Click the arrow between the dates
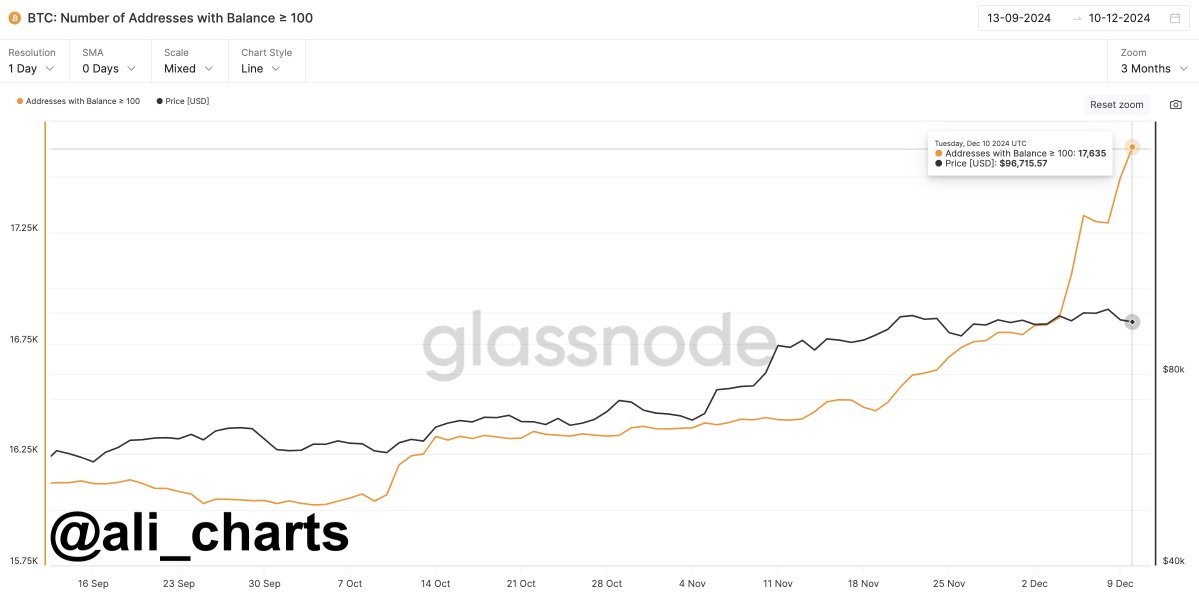This screenshot has width=1199, height=596. coord(1076,18)
